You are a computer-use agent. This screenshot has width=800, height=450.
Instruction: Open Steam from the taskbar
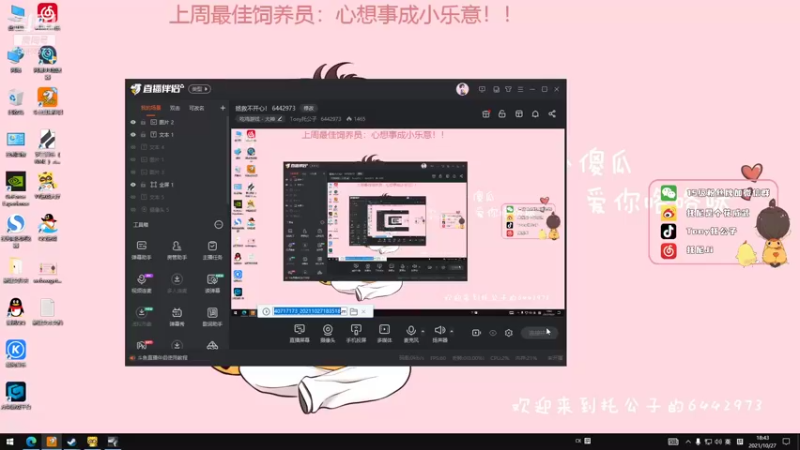71,442
